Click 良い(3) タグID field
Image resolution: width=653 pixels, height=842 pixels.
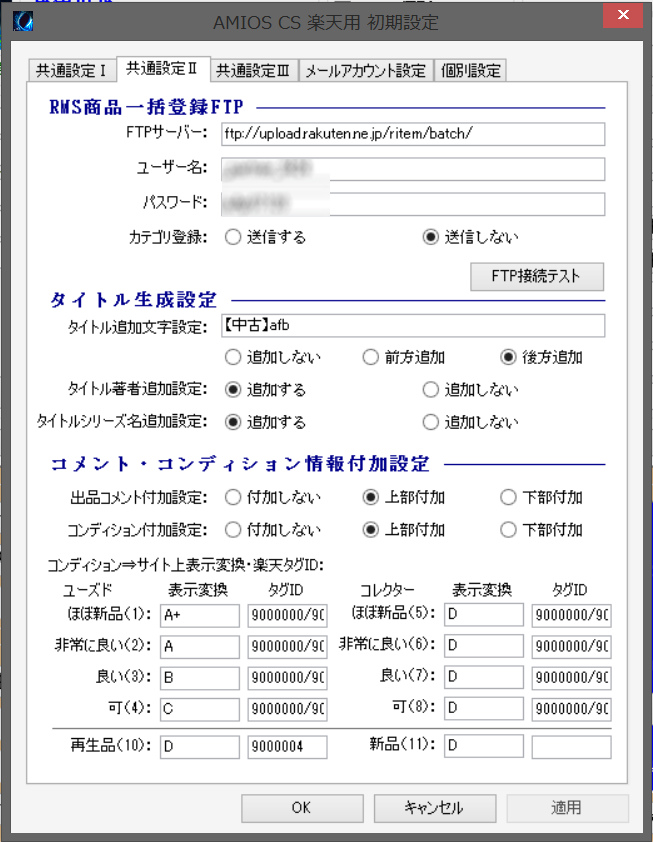[287, 678]
